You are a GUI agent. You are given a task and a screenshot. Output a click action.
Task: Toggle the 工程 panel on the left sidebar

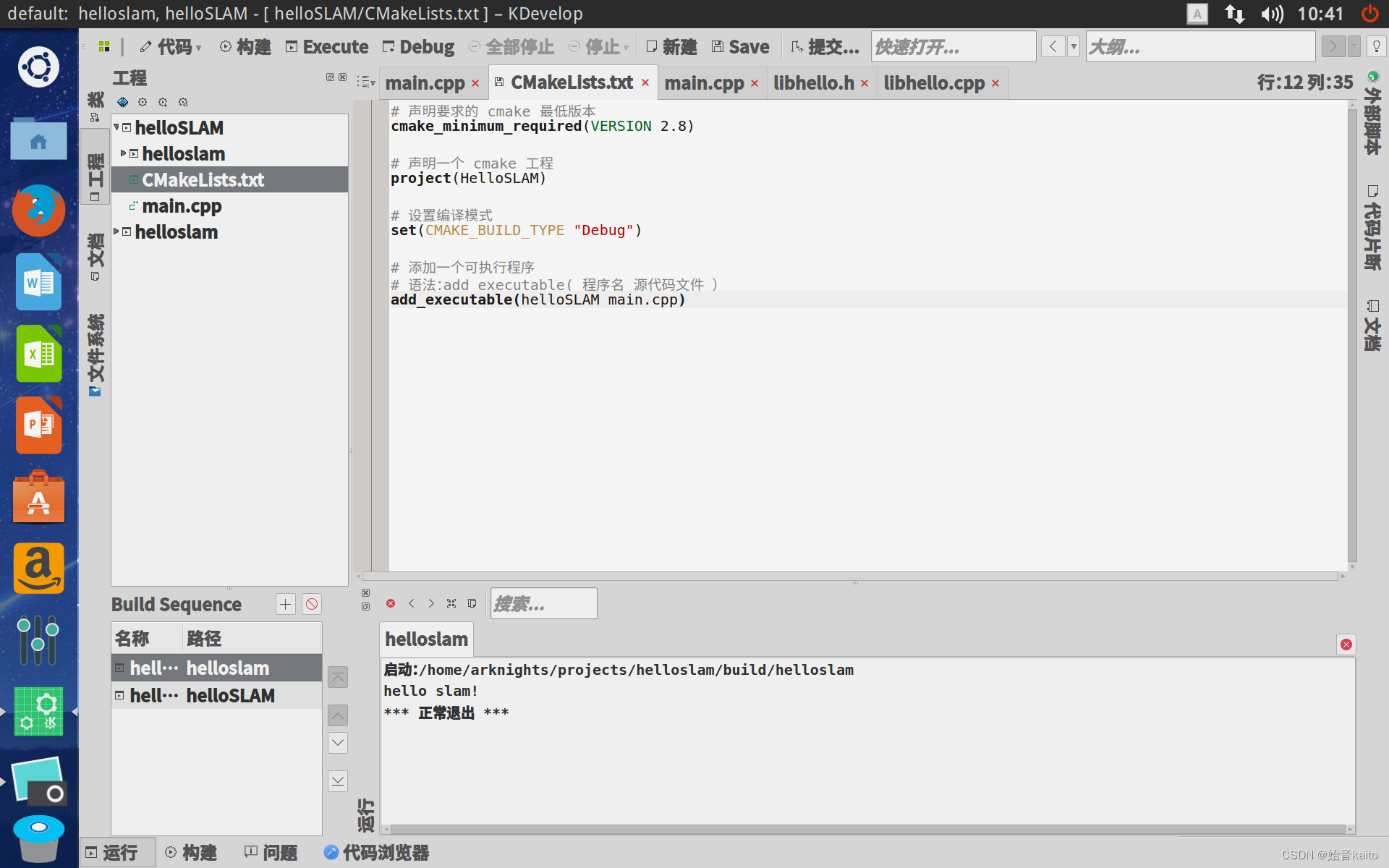coord(95,168)
